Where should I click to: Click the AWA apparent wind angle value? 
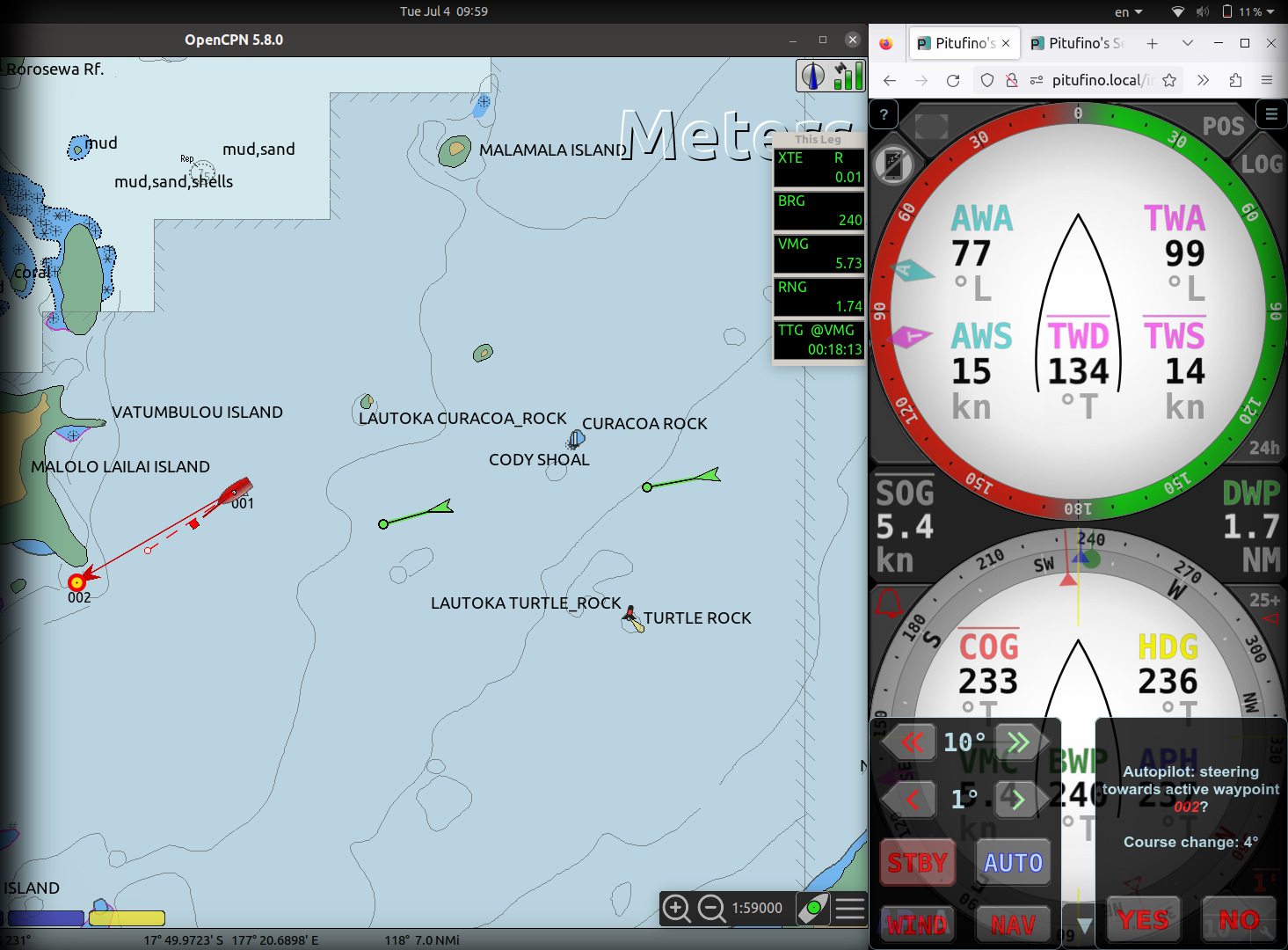tap(971, 254)
